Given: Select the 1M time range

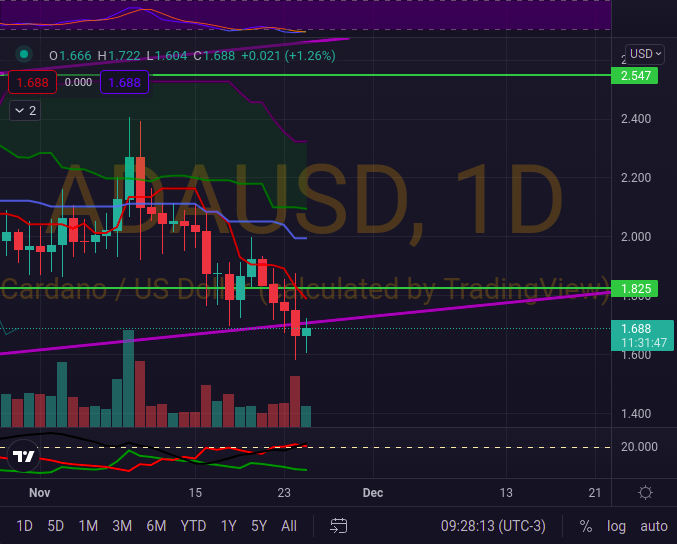Looking at the screenshot, I should (x=88, y=526).
